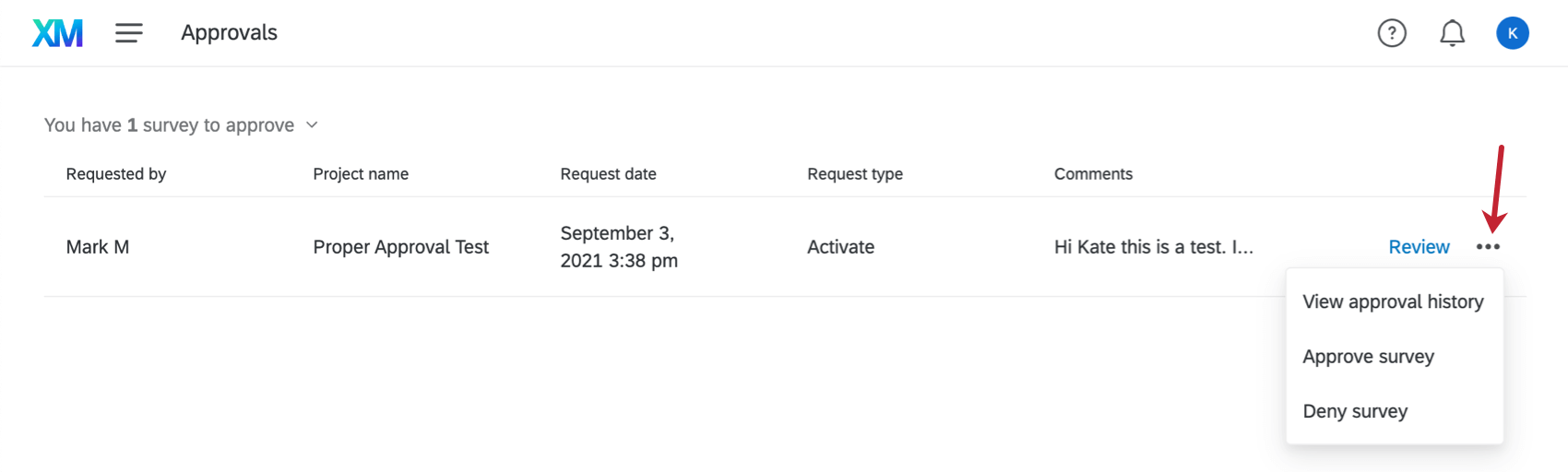The width and height of the screenshot is (1568, 472).
Task: Click the Proper Approval Test project name
Action: [x=400, y=247]
